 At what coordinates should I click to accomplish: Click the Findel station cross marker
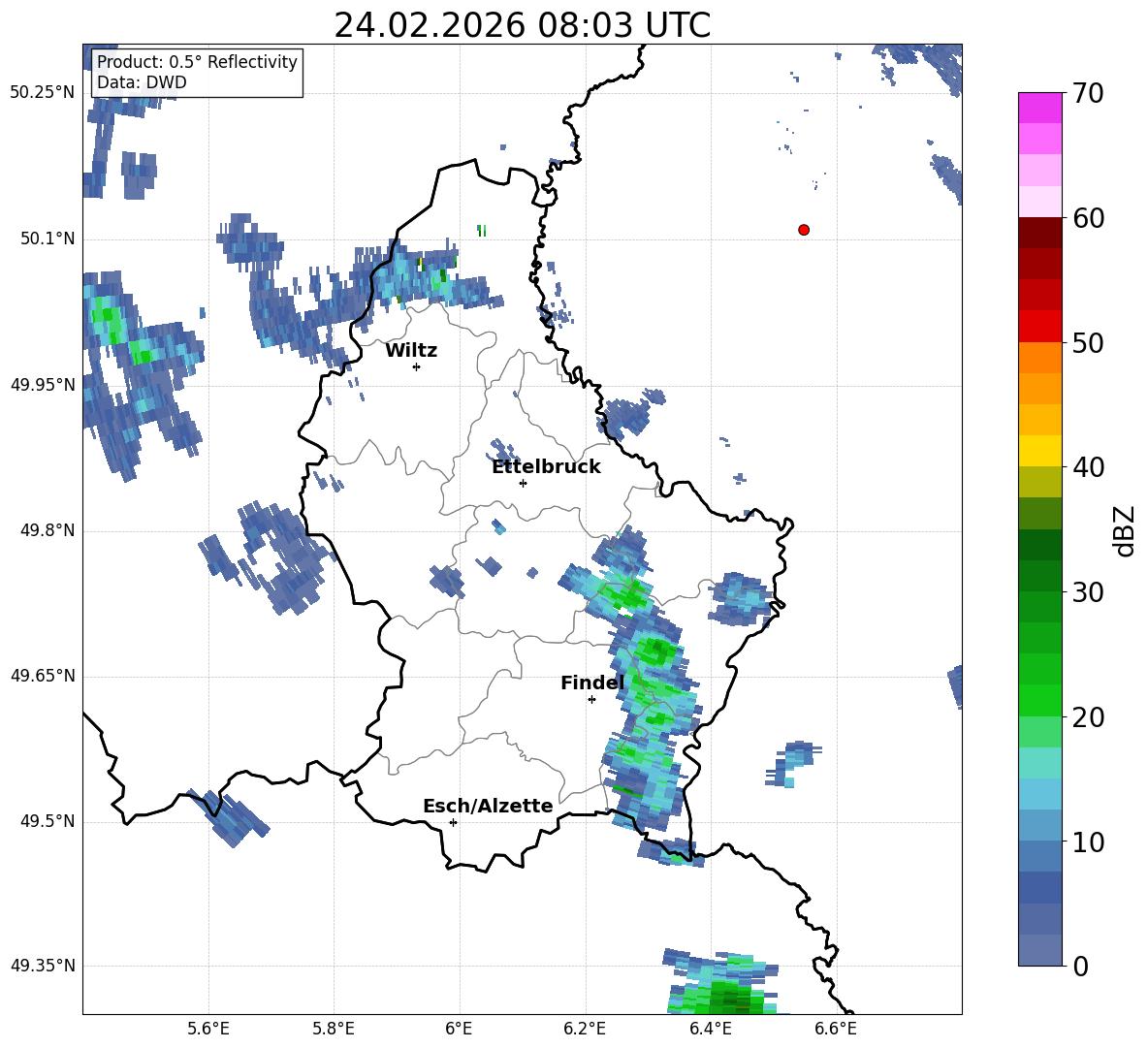[591, 700]
